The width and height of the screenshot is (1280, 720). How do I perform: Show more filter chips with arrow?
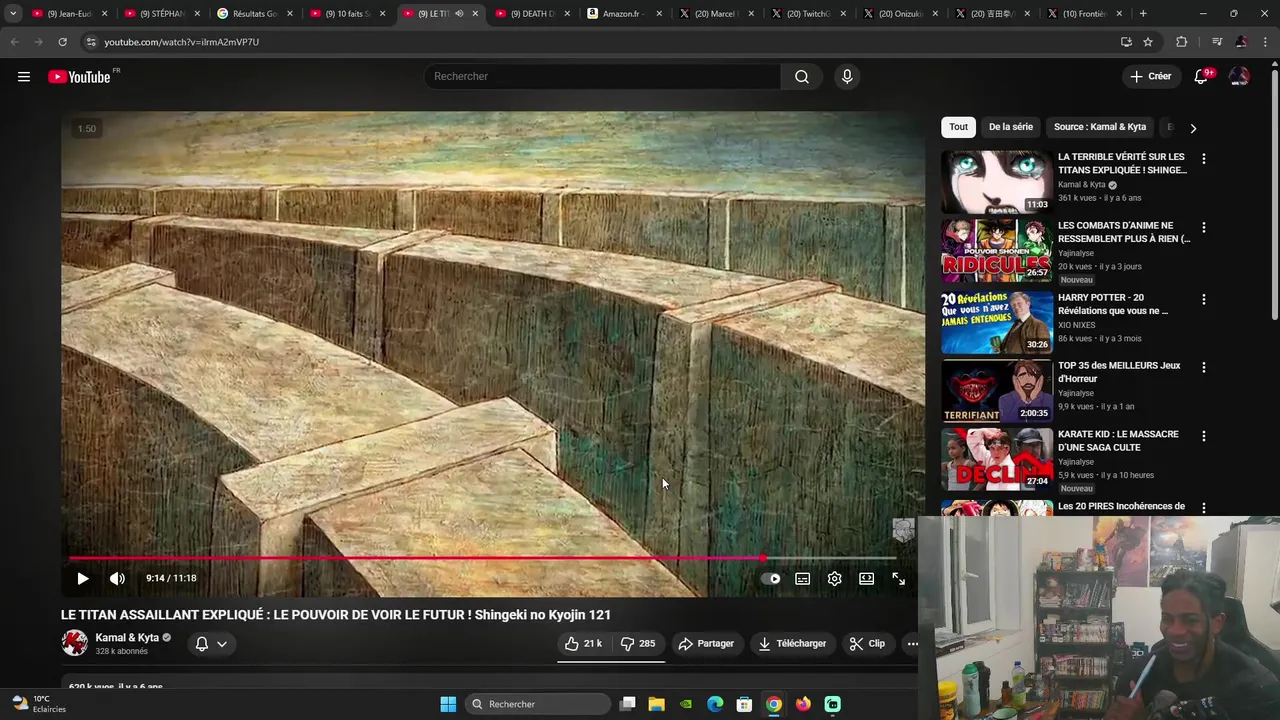coord(1193,128)
